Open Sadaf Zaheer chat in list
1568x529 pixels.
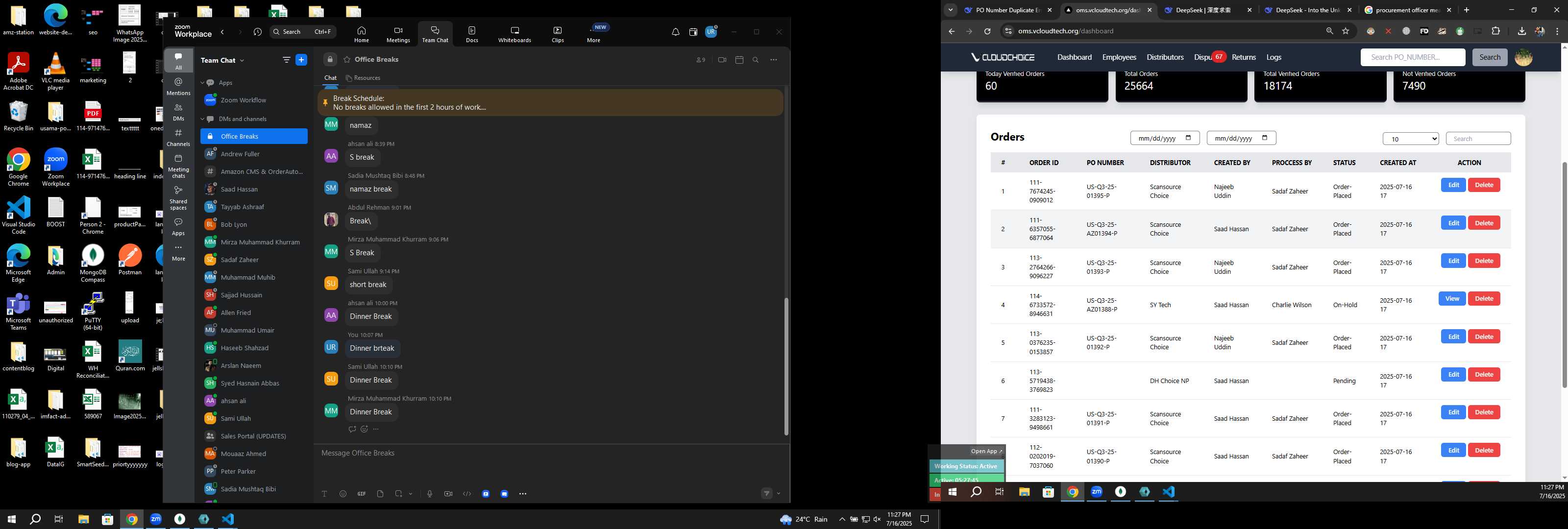click(x=254, y=260)
